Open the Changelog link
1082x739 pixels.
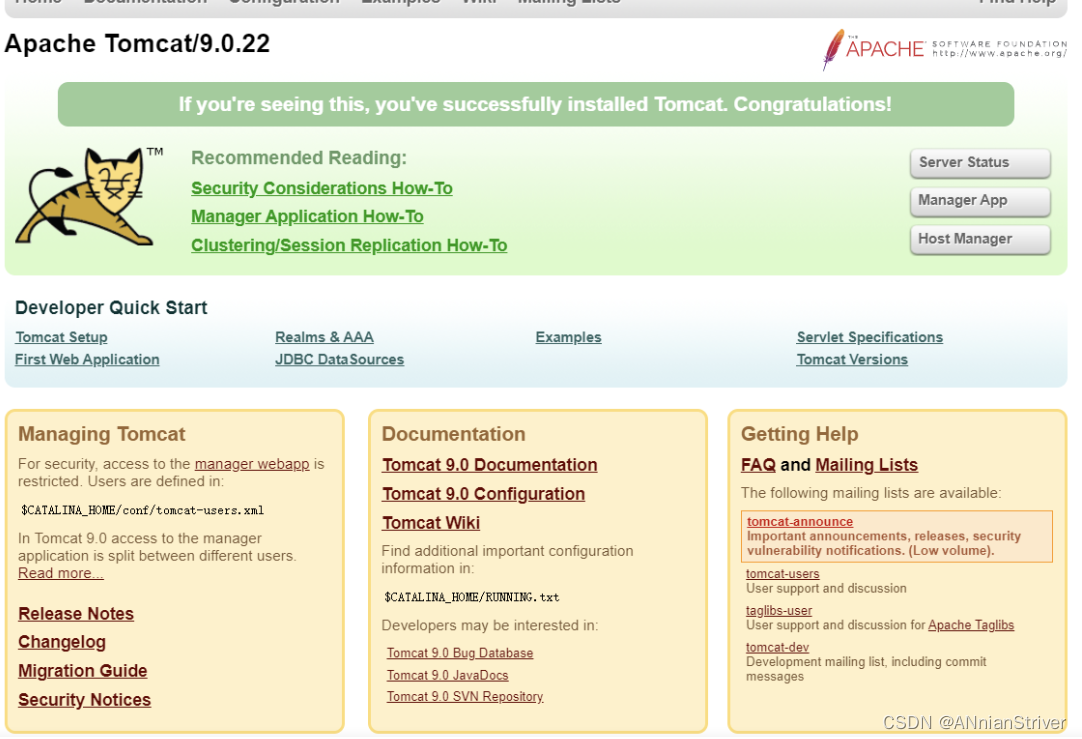click(62, 642)
